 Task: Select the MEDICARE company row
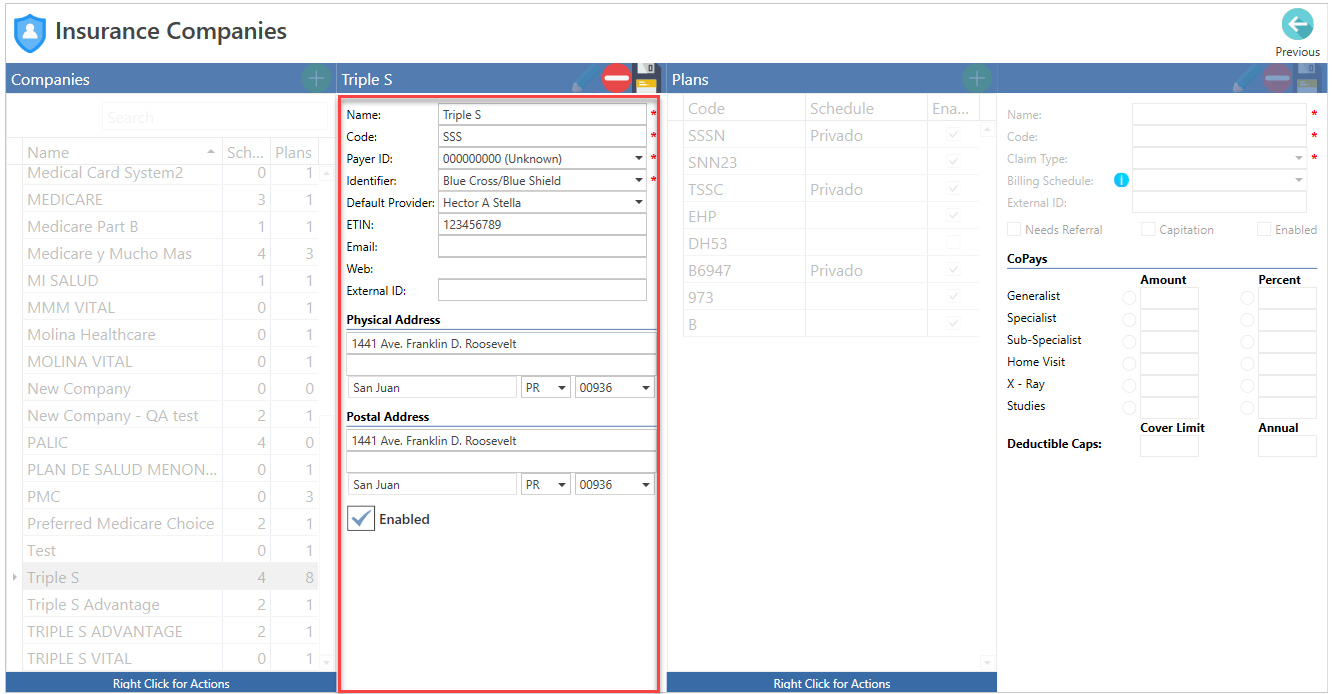click(170, 199)
